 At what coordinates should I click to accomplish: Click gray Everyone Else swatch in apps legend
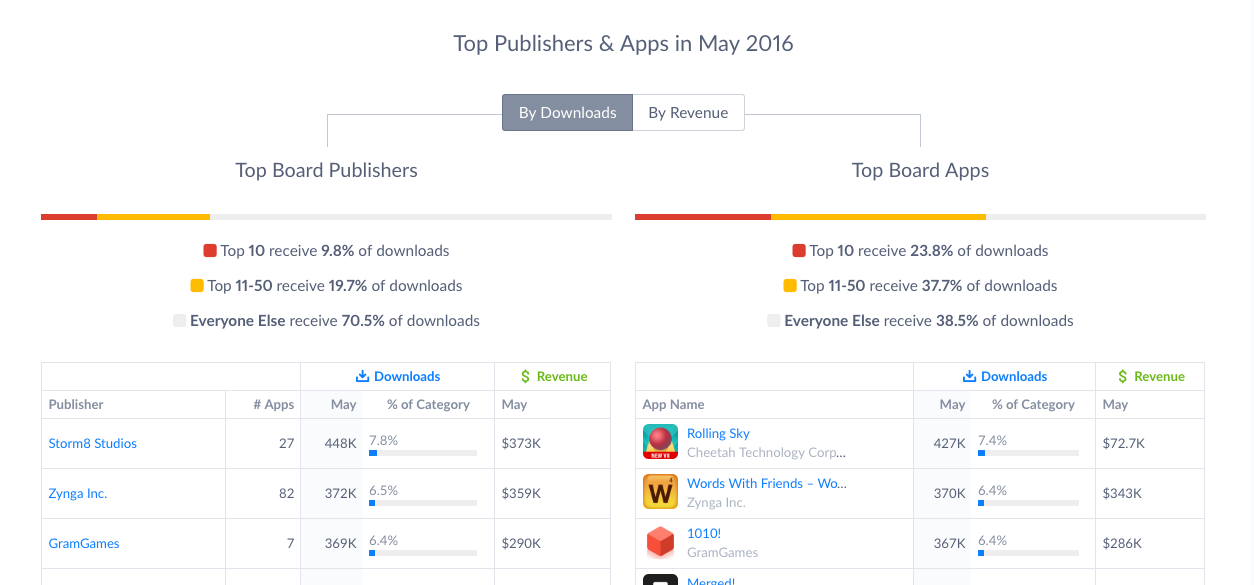tap(774, 321)
